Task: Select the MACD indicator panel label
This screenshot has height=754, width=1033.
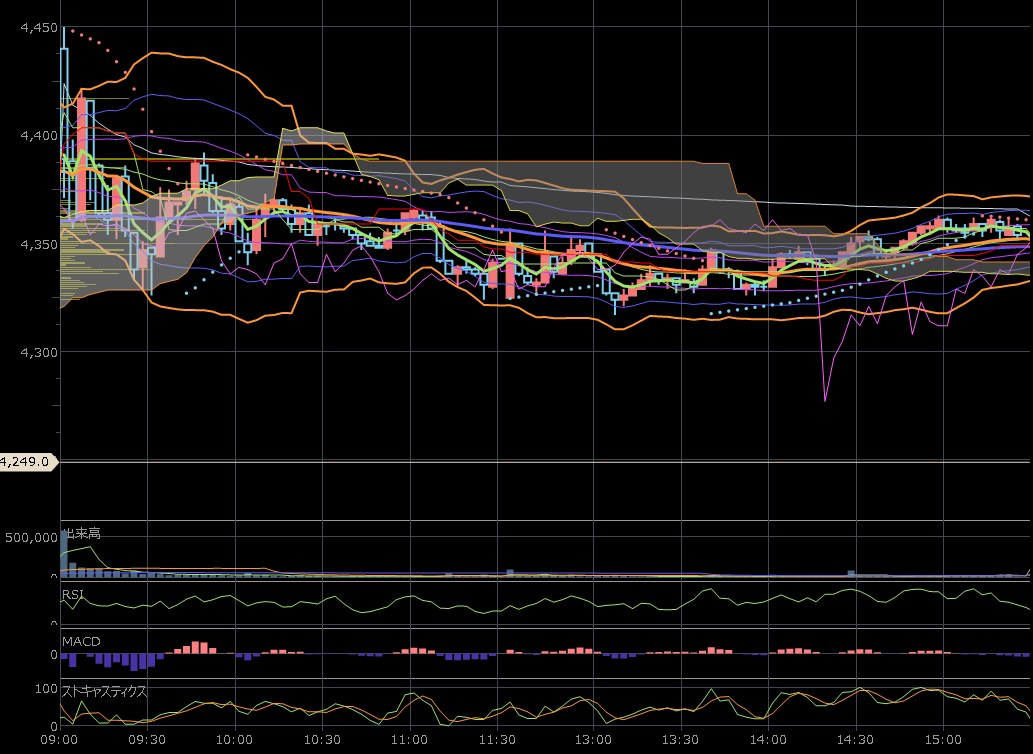Action: pyautogui.click(x=81, y=641)
